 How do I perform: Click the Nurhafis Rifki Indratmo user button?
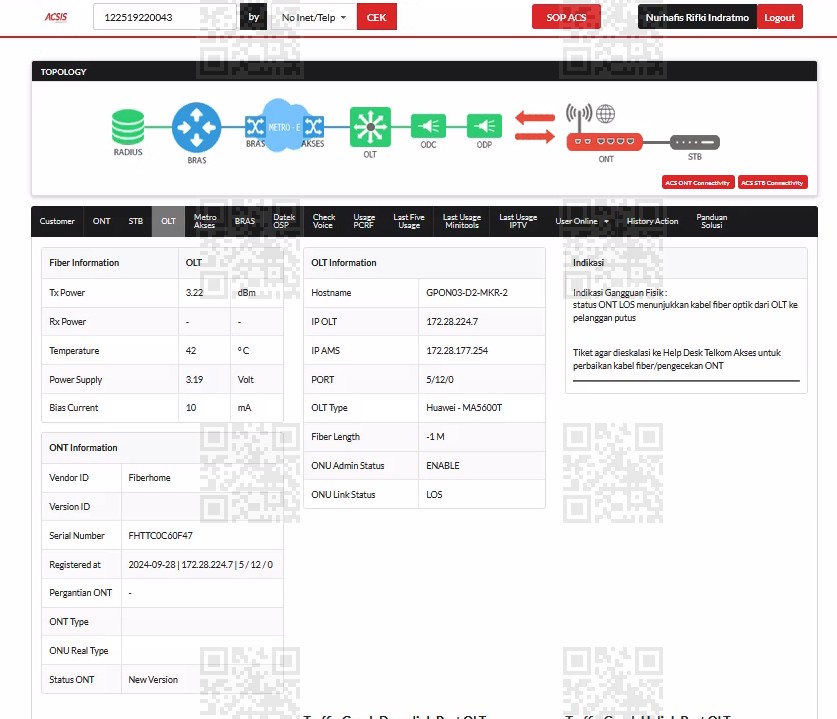tap(697, 17)
